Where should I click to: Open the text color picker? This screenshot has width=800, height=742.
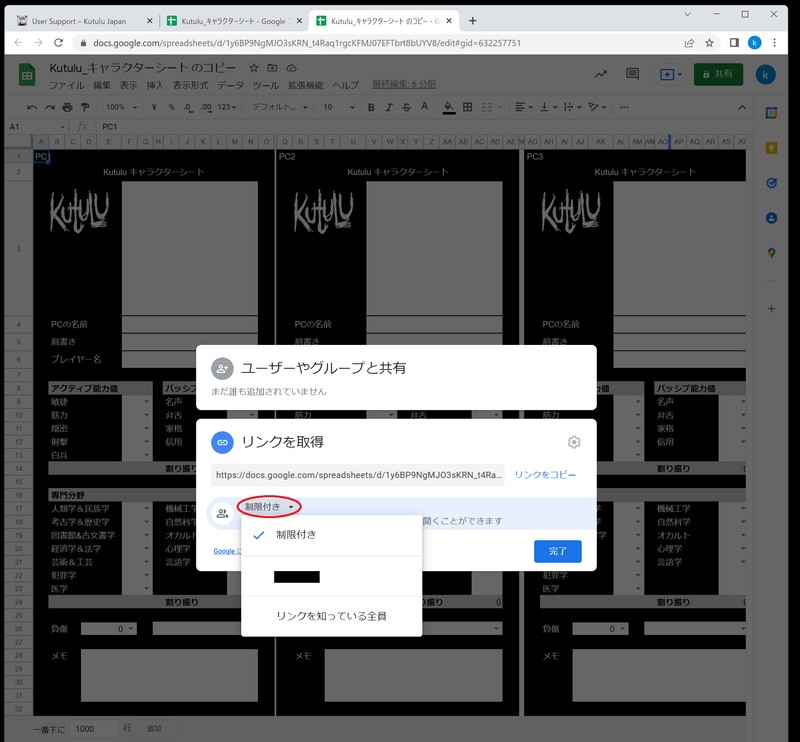[424, 107]
